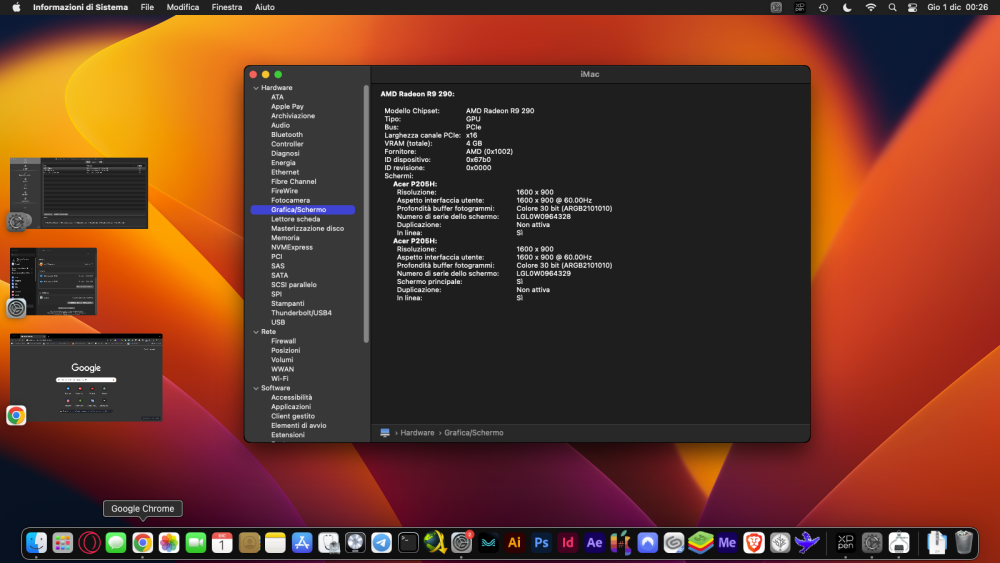The height and width of the screenshot is (563, 1000).
Task: Launch Adobe InDesign from dock
Action: point(568,543)
